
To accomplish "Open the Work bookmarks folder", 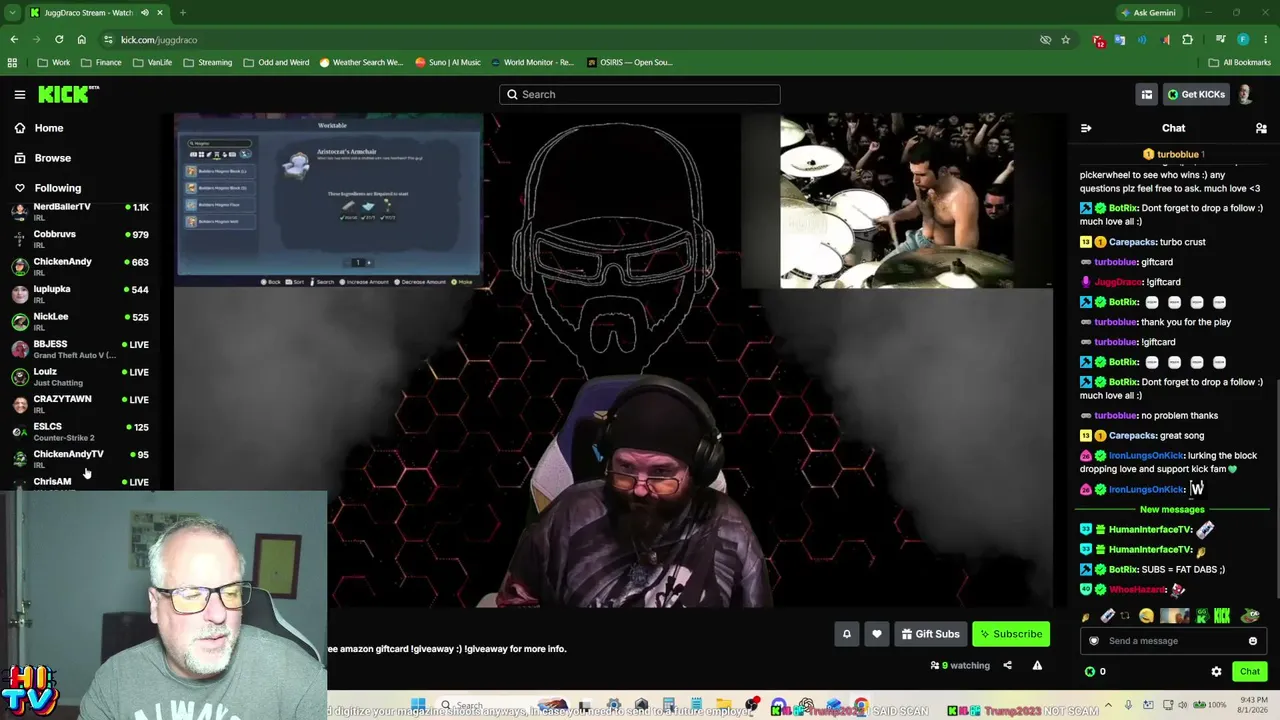I will pyautogui.click(x=54, y=62).
